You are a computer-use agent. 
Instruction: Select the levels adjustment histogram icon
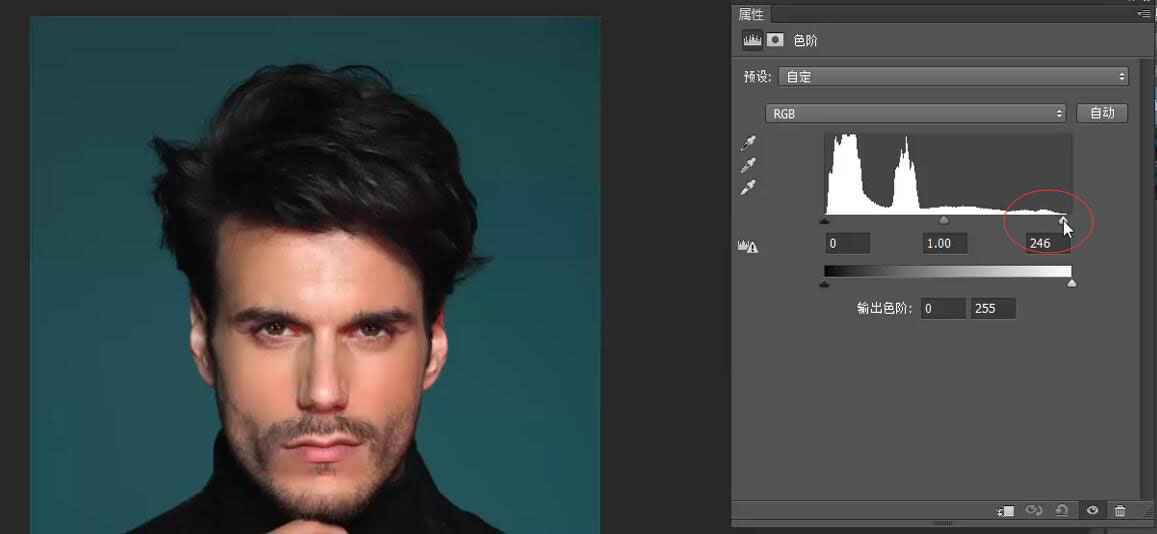click(x=752, y=41)
